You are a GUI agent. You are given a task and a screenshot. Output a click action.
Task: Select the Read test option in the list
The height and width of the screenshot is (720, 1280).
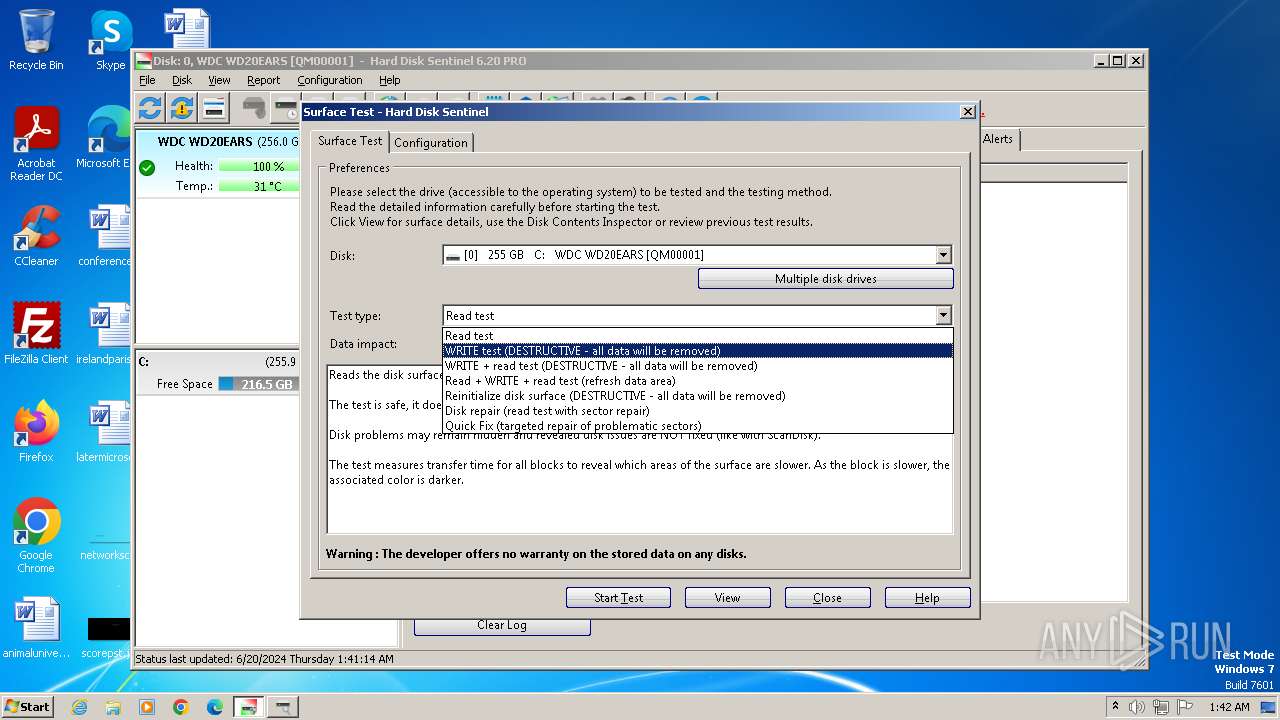point(698,336)
